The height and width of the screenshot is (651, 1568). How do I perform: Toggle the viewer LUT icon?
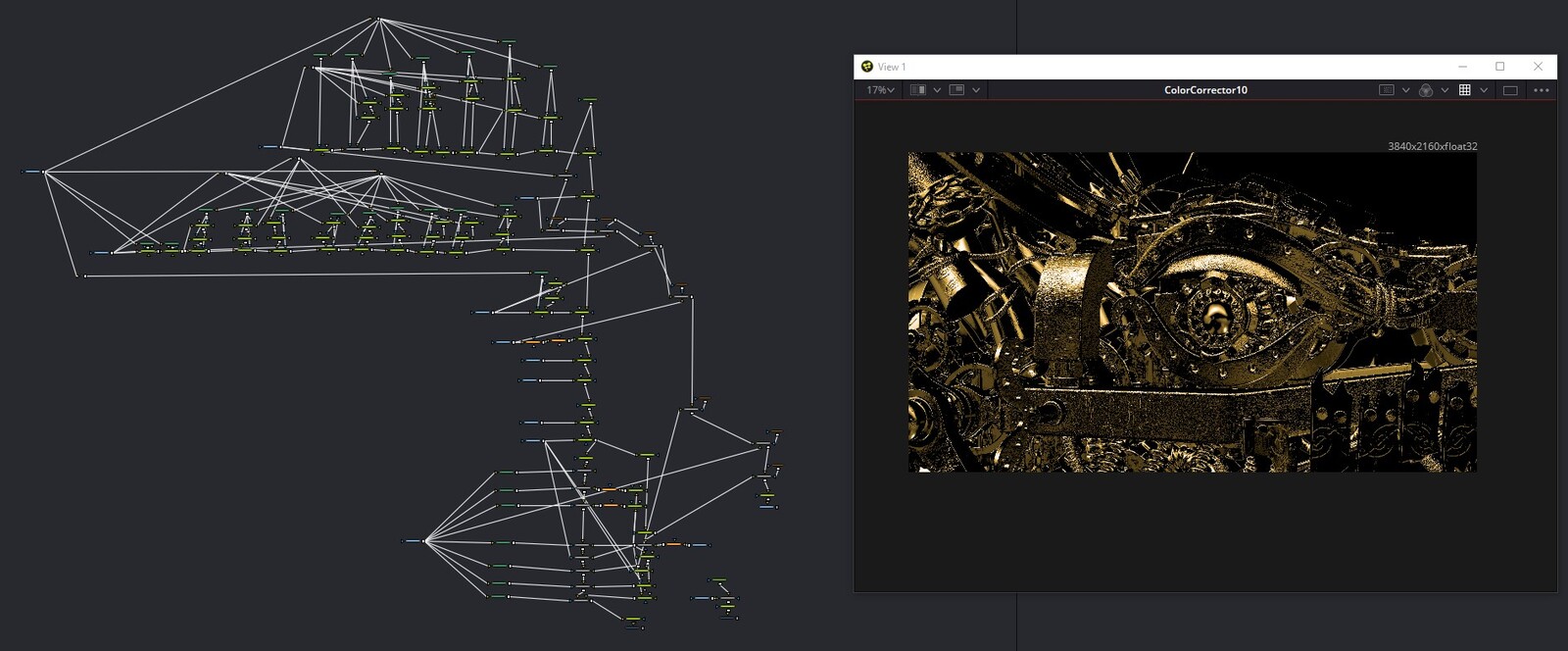(x=1387, y=90)
